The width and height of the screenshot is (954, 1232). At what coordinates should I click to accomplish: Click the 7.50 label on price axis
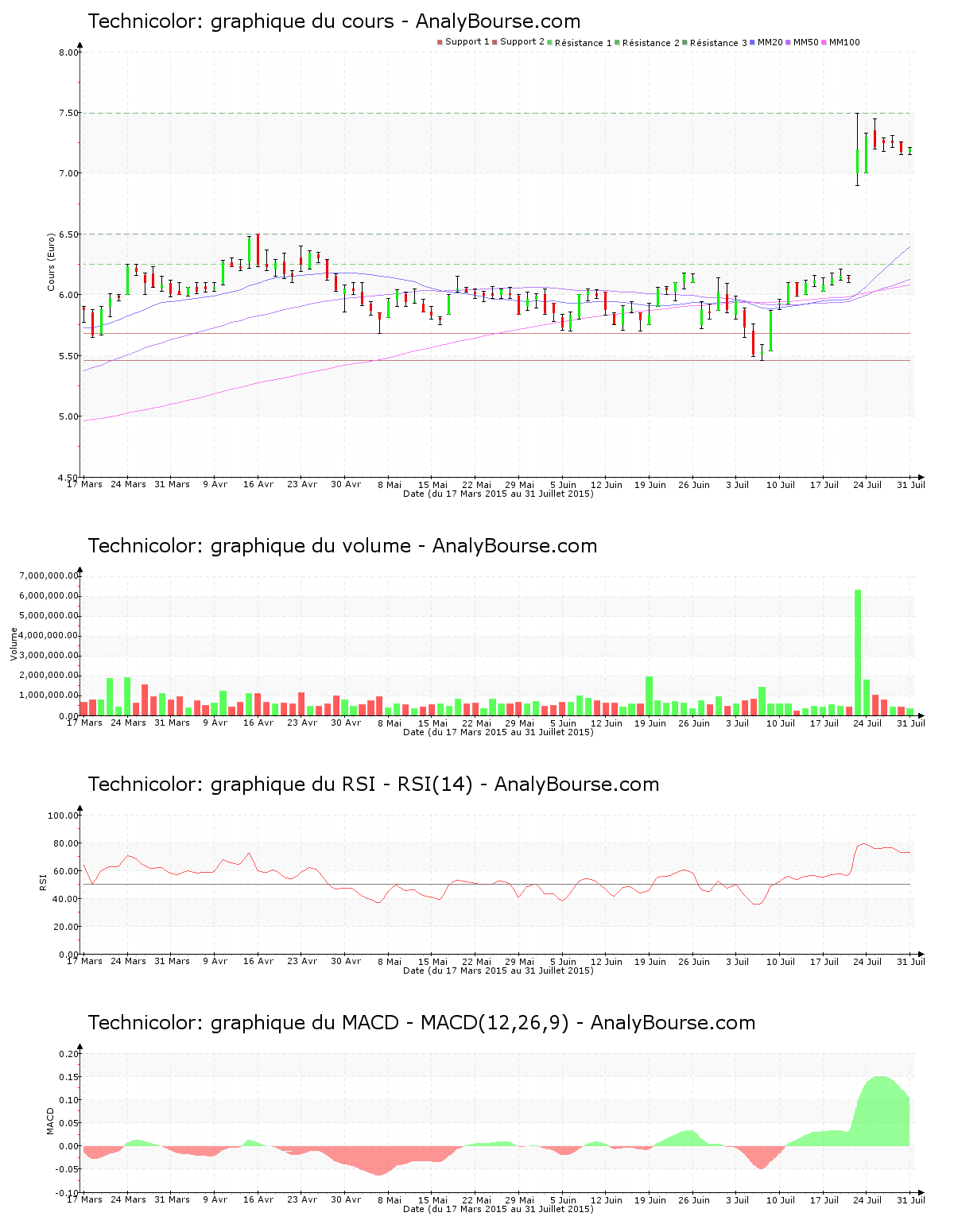pos(68,113)
